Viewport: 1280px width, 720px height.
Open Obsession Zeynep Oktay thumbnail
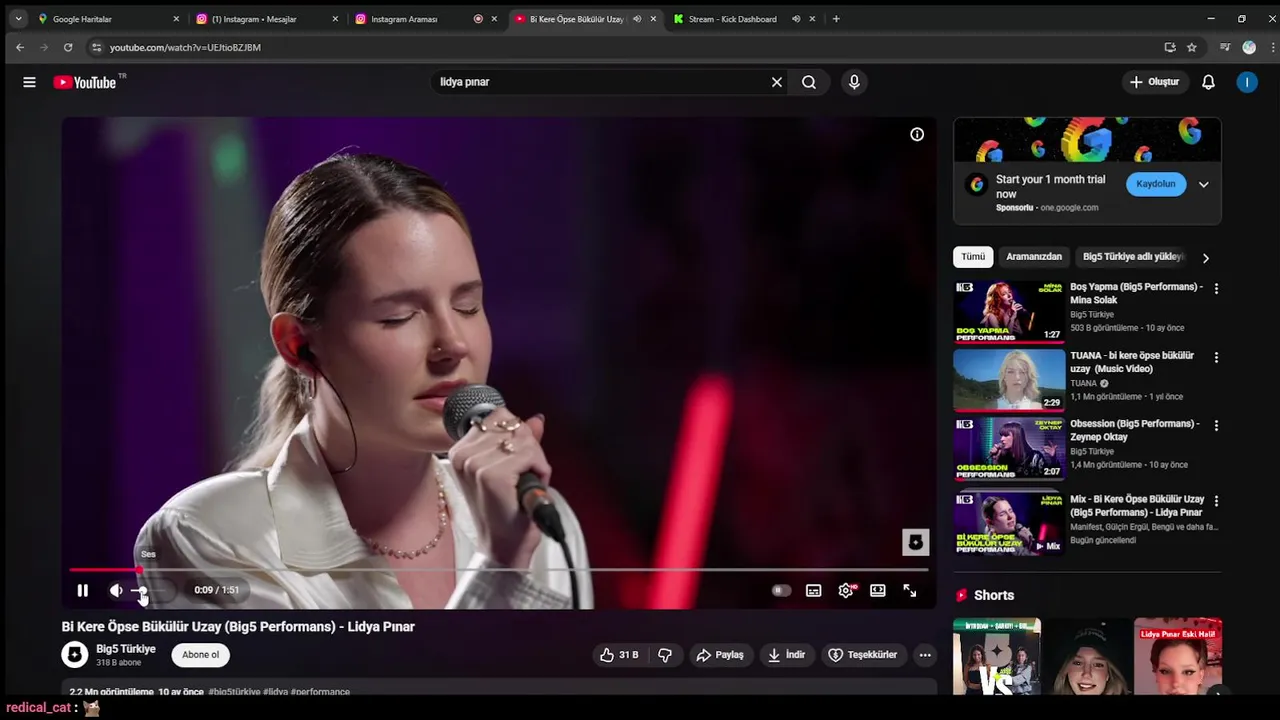[x=1009, y=448]
